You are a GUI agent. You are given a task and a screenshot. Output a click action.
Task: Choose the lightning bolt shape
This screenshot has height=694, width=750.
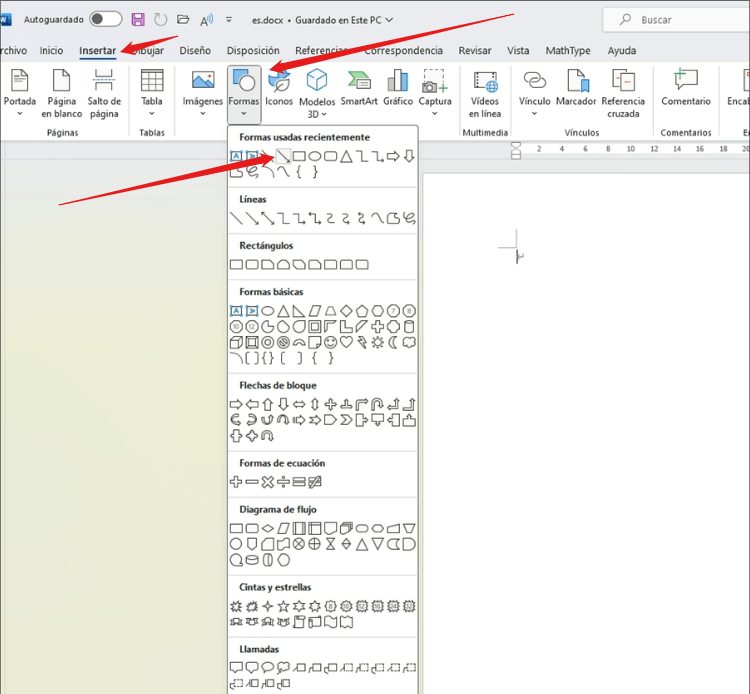[362, 342]
